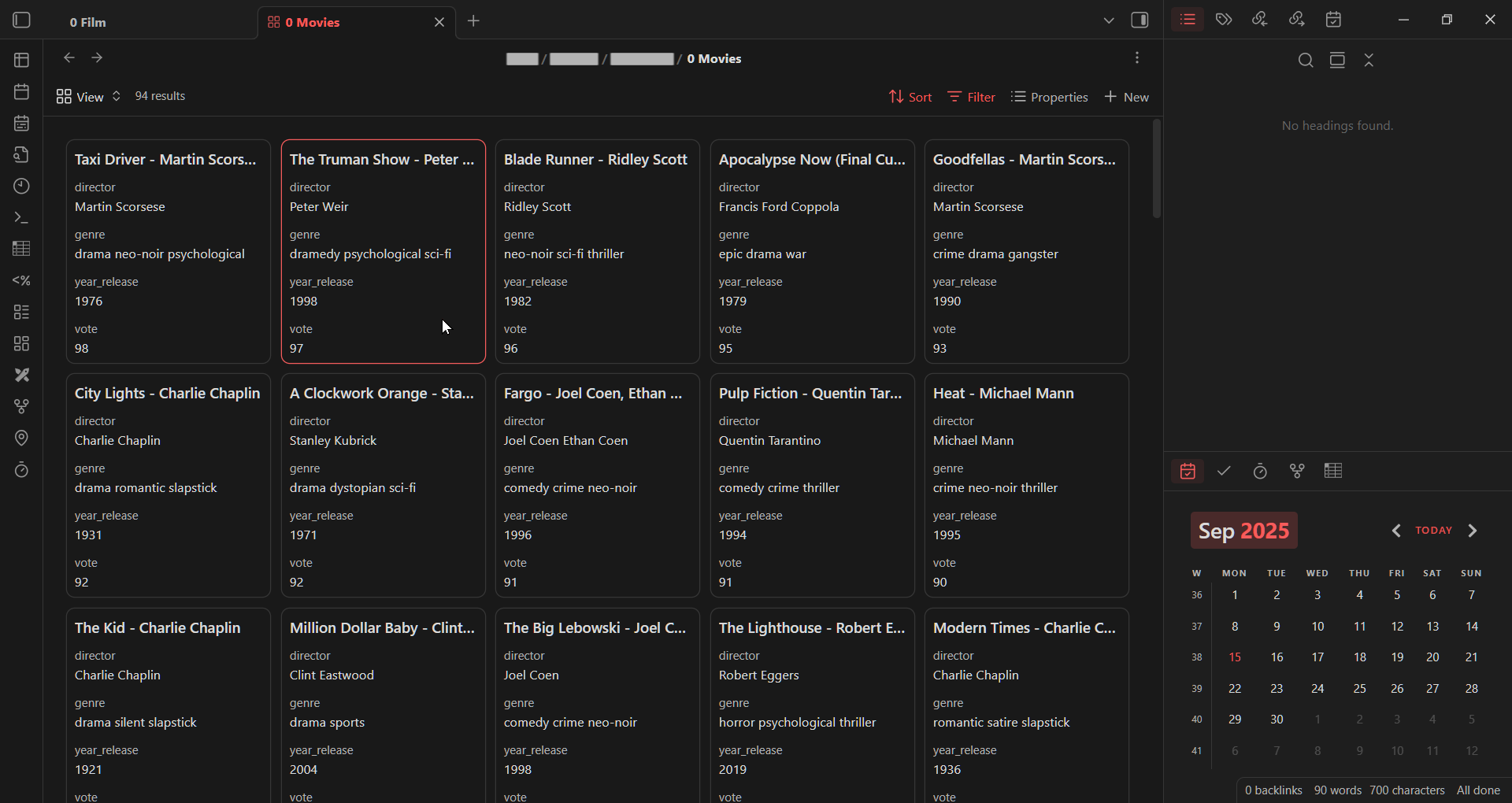The height and width of the screenshot is (803, 1512).
Task: Open the Tags pane icon
Action: point(1224,20)
